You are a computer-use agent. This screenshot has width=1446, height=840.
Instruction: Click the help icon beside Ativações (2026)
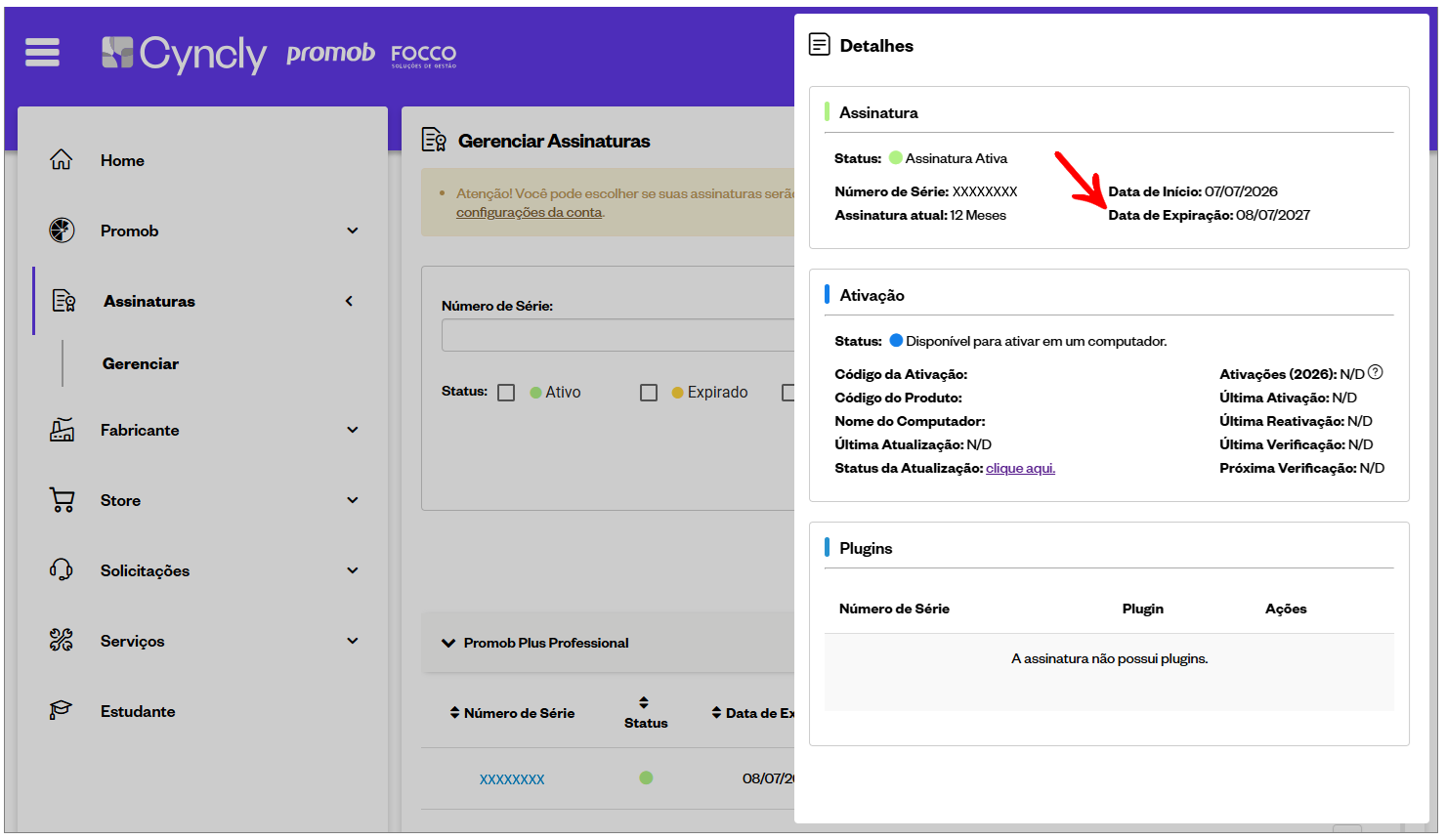tap(1376, 372)
